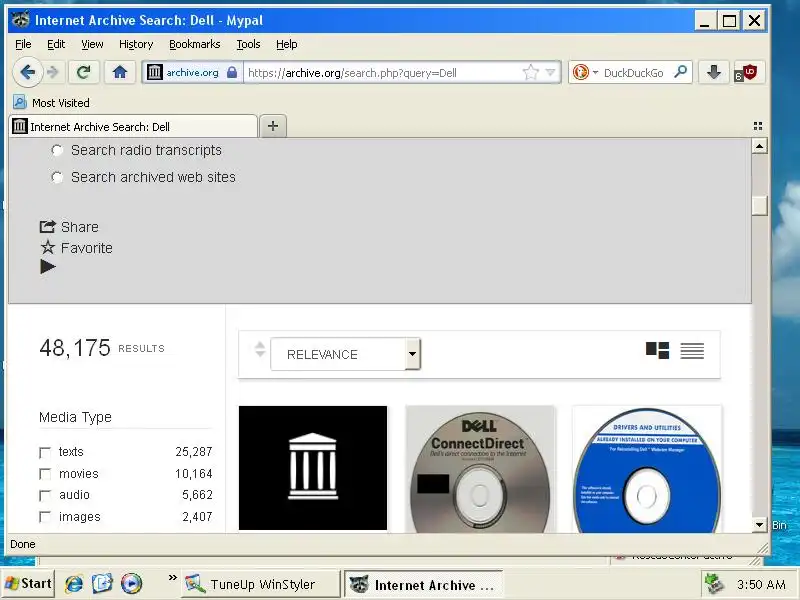Viewport: 800px width, 600px height.
Task: Click the 3:50 AM system clock
Action: [x=761, y=584]
